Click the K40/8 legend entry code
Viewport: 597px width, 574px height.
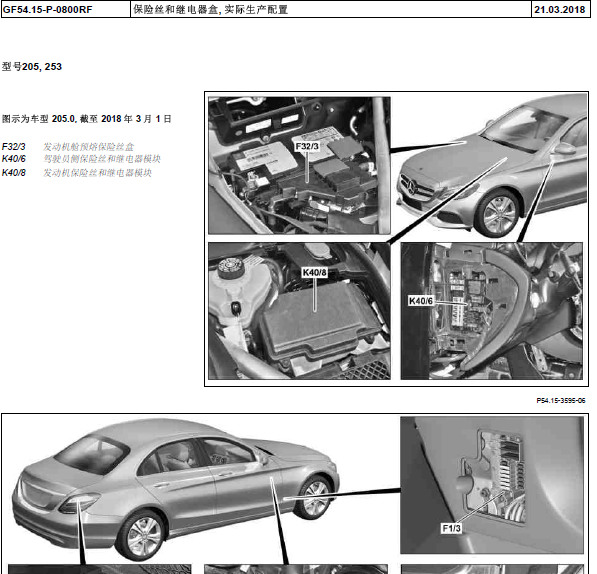tap(14, 173)
